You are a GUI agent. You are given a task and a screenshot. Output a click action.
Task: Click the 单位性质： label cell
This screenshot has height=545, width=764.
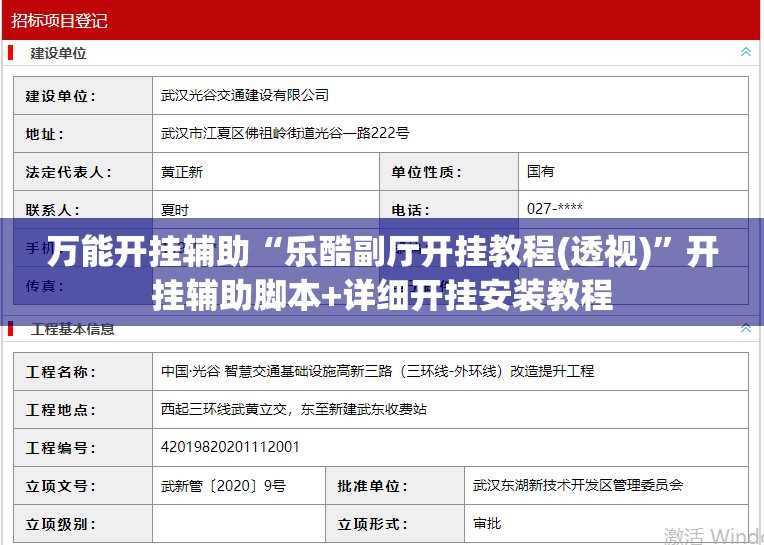tap(449, 171)
